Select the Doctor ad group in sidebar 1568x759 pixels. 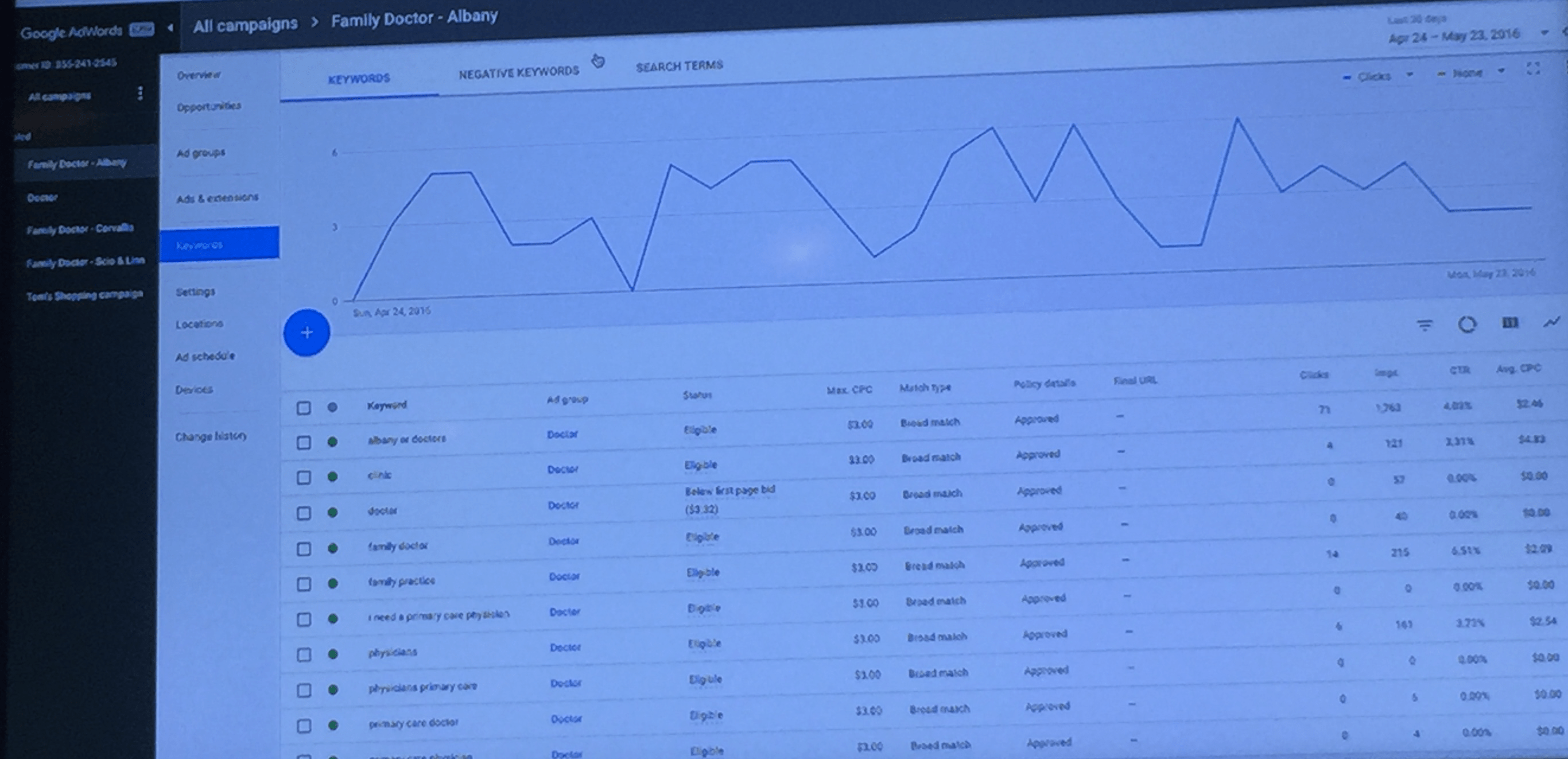(42, 197)
